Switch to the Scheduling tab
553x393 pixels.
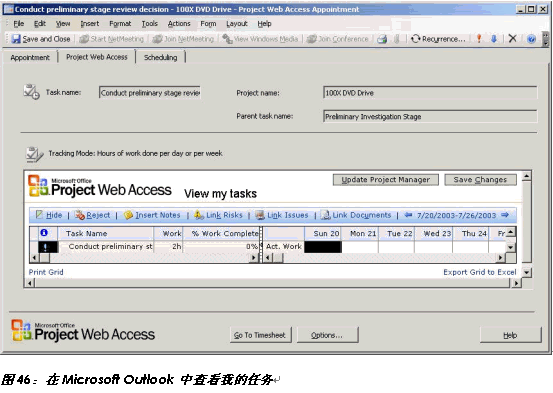point(160,57)
